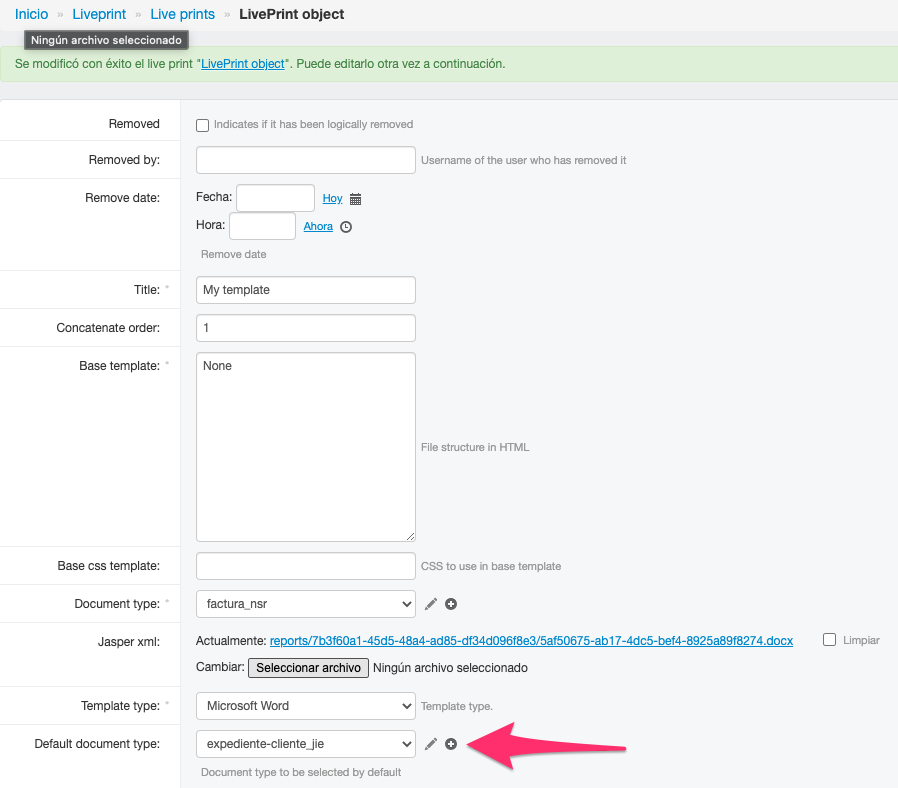898x788 pixels.
Task: Edit selected Default document type pencil icon
Action: point(431,744)
